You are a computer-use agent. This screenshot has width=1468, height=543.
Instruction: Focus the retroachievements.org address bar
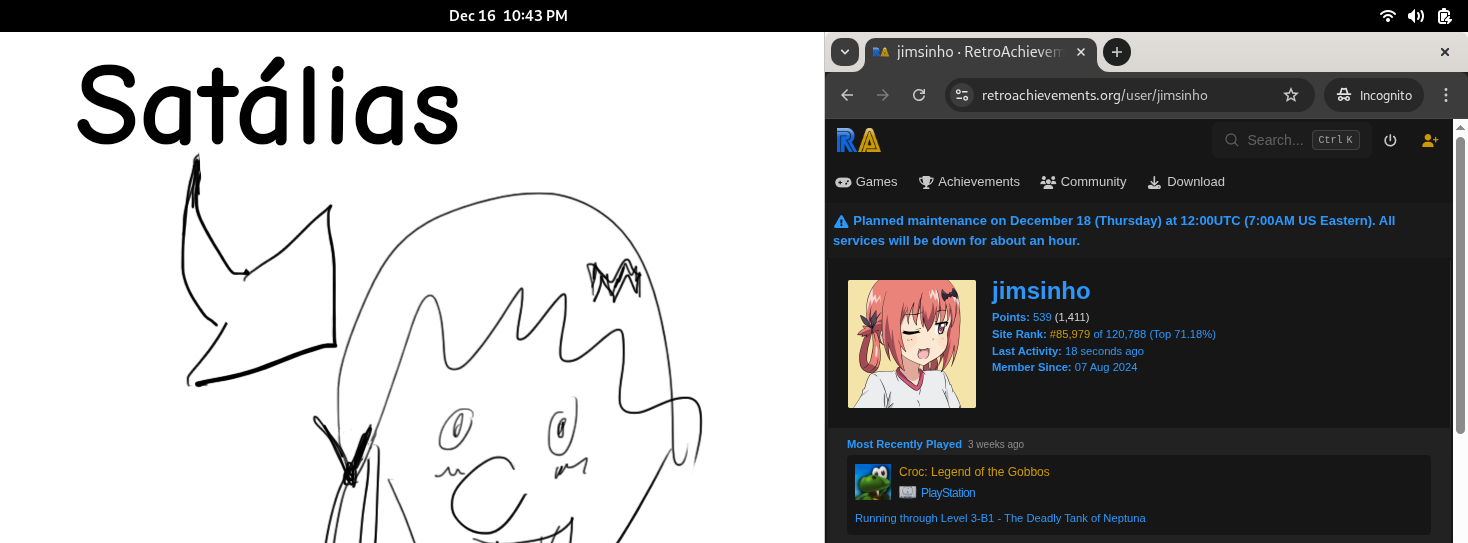[x=1129, y=95]
